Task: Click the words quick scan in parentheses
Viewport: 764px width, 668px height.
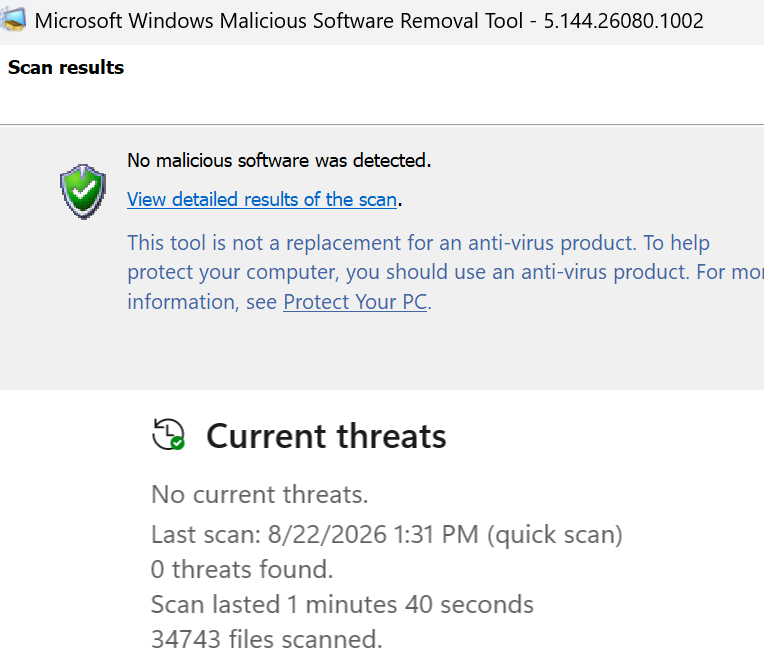Action: 555,535
